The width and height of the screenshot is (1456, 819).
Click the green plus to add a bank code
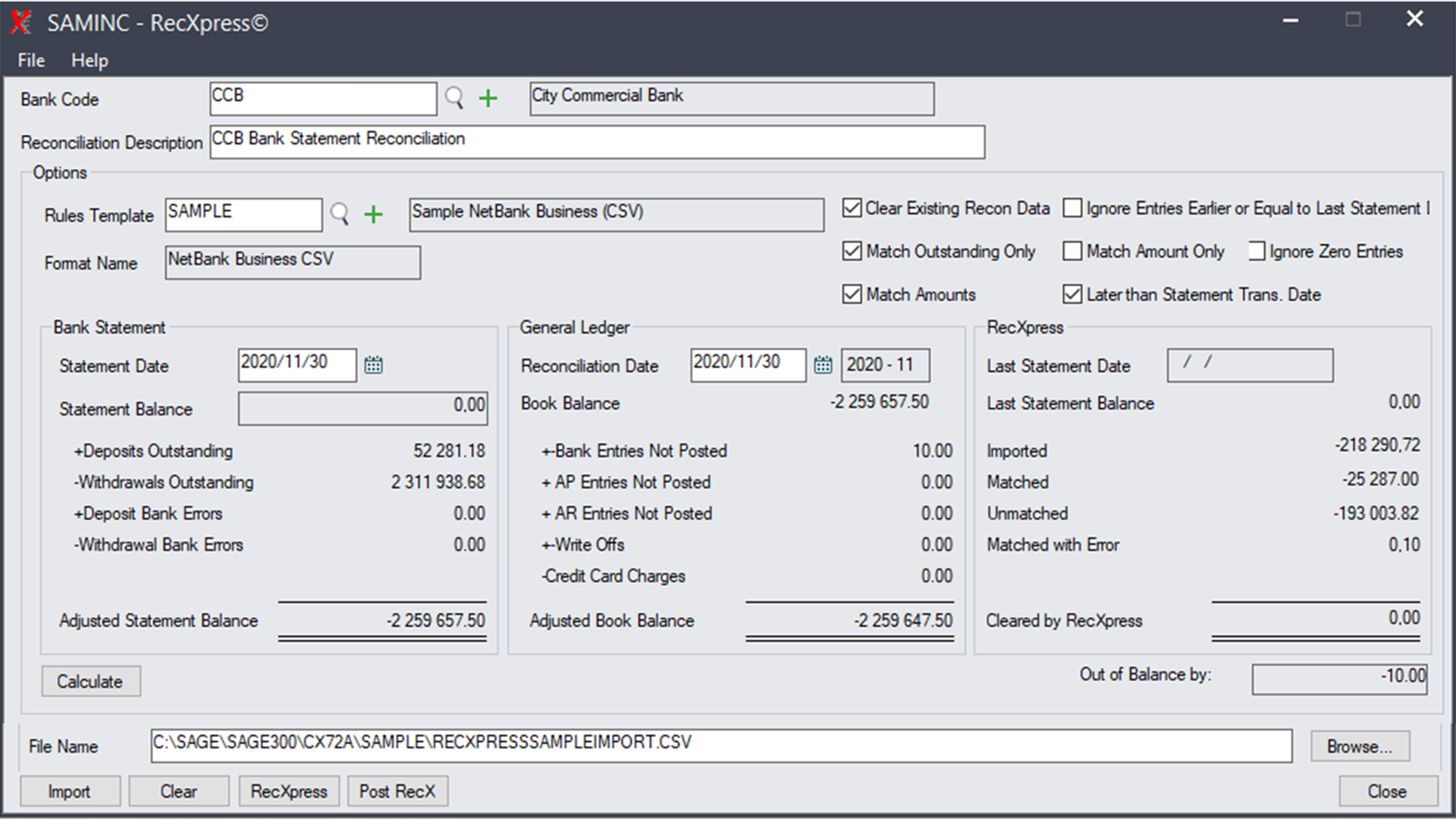(488, 98)
